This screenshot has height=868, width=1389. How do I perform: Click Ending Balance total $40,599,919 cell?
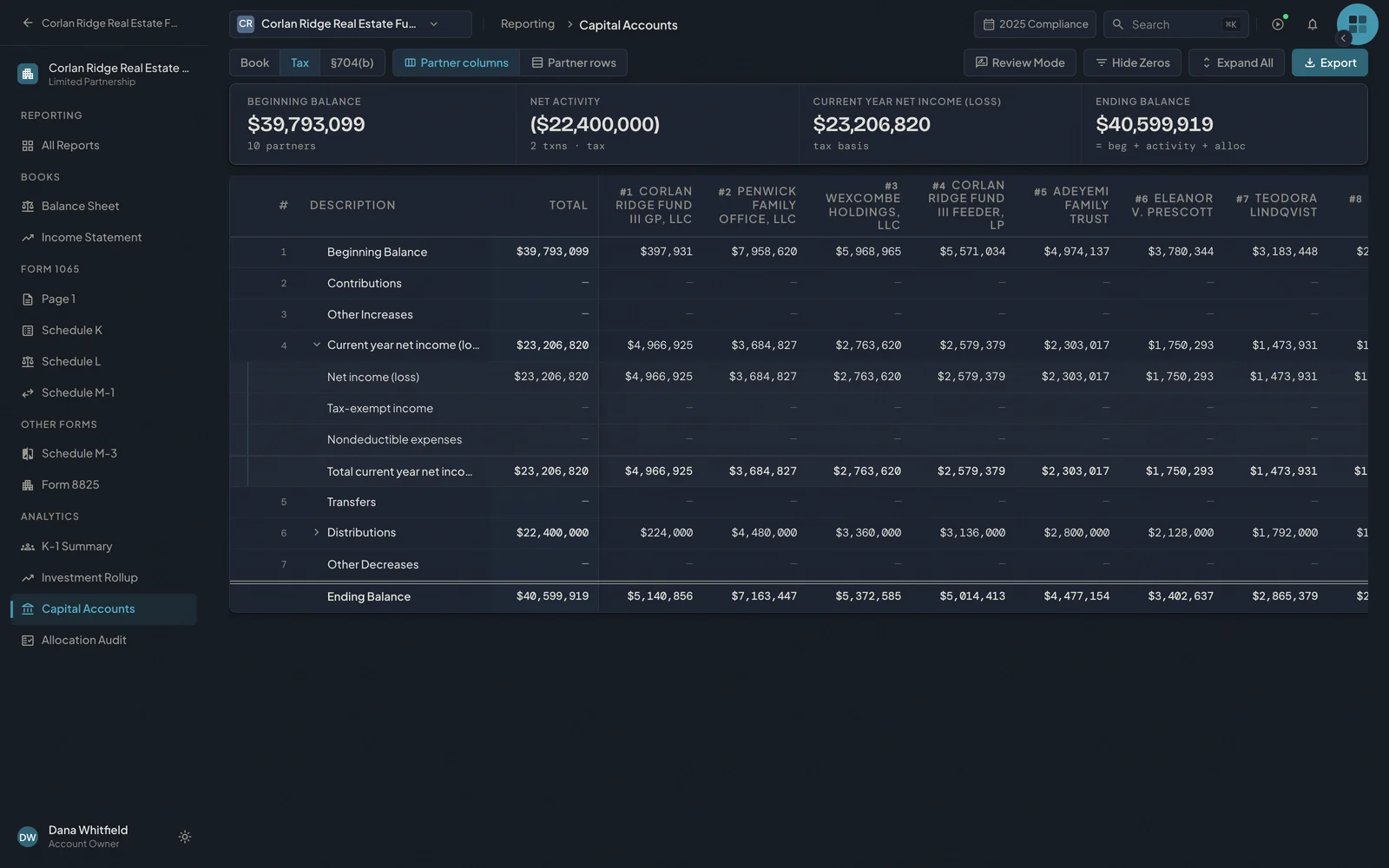pyautogui.click(x=552, y=597)
